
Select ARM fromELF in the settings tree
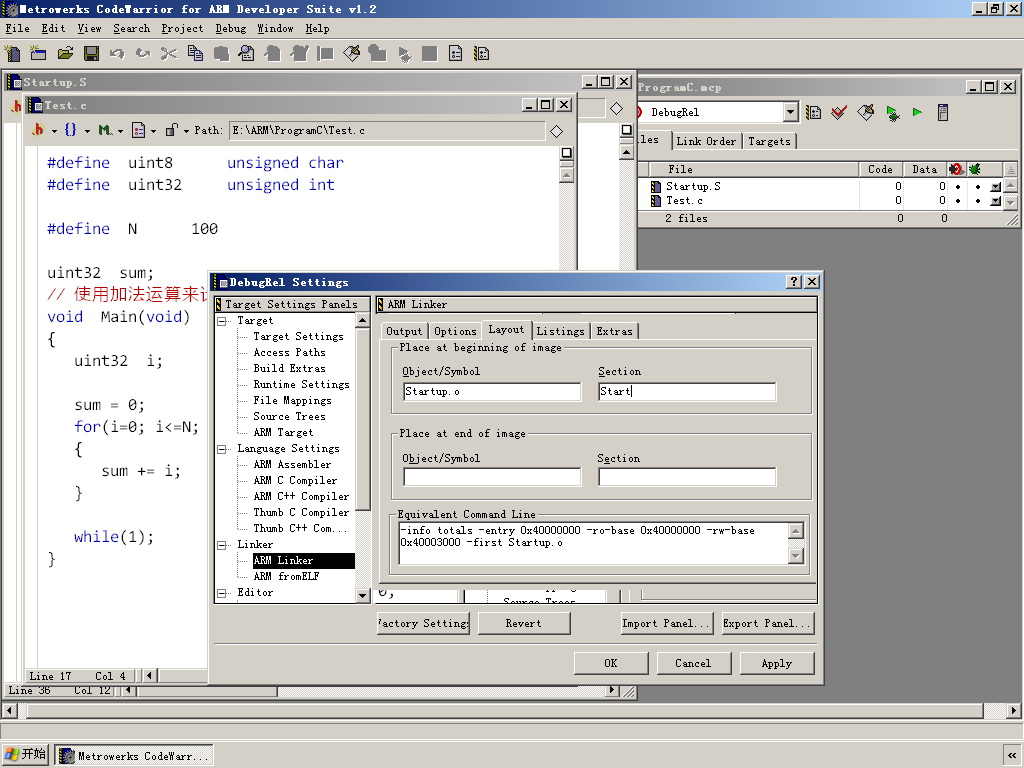pos(286,576)
